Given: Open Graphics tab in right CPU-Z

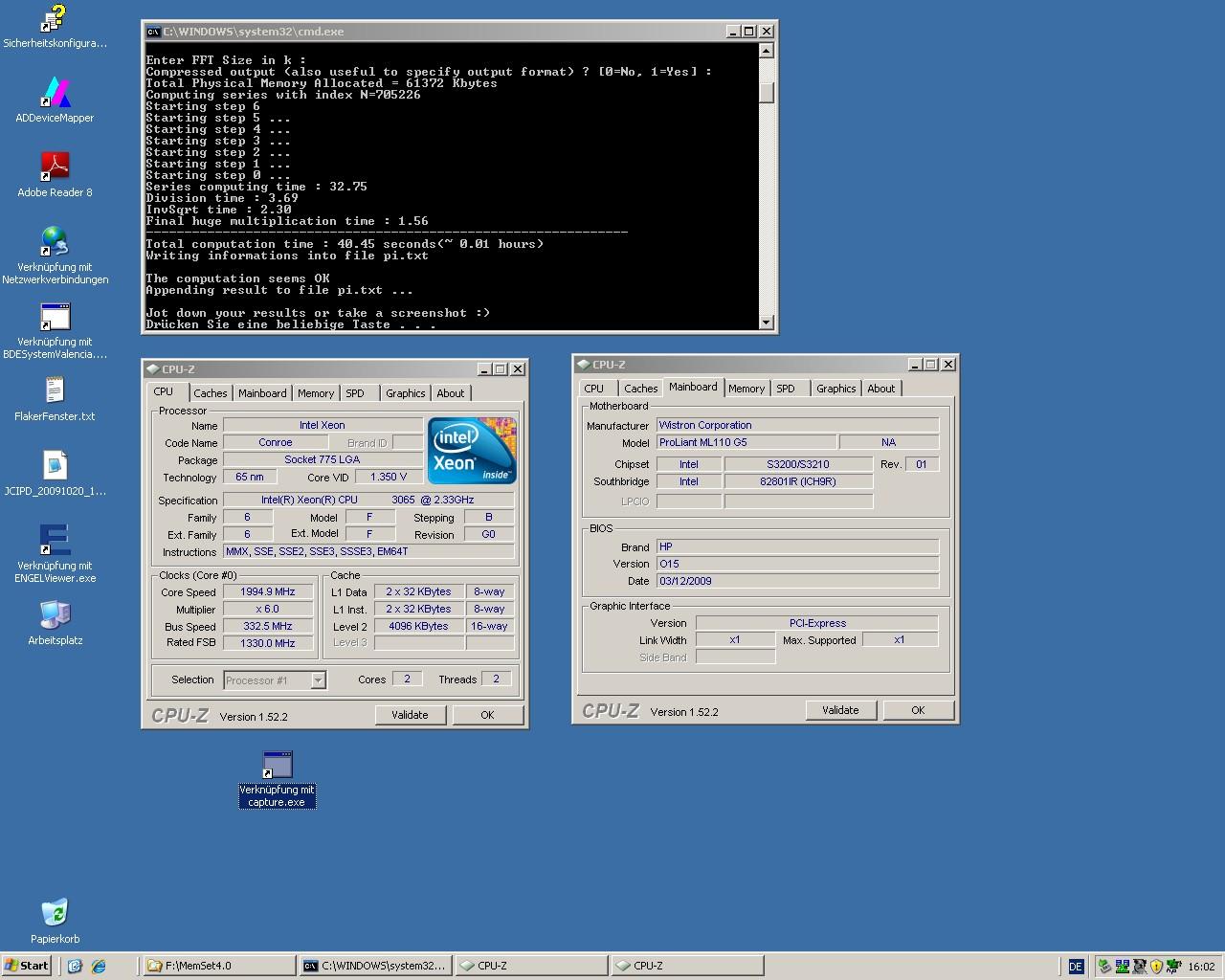Looking at the screenshot, I should [x=836, y=389].
